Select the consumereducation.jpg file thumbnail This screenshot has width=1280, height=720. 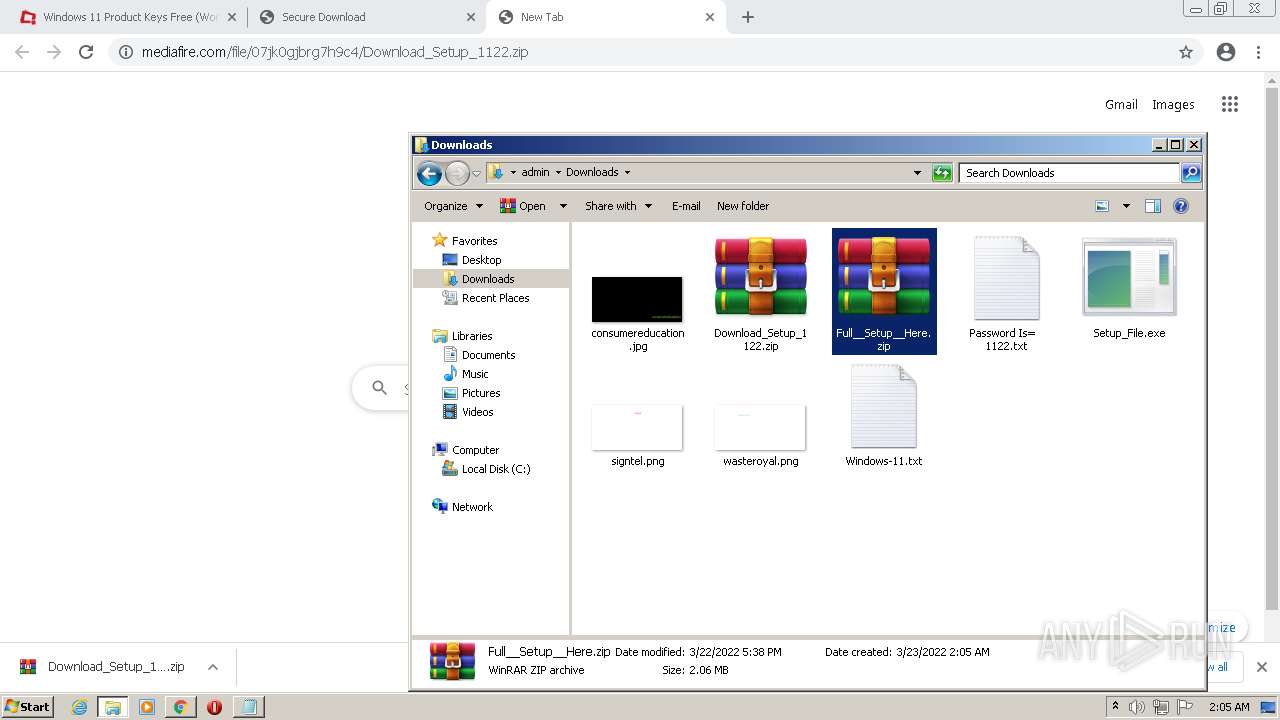tap(637, 299)
